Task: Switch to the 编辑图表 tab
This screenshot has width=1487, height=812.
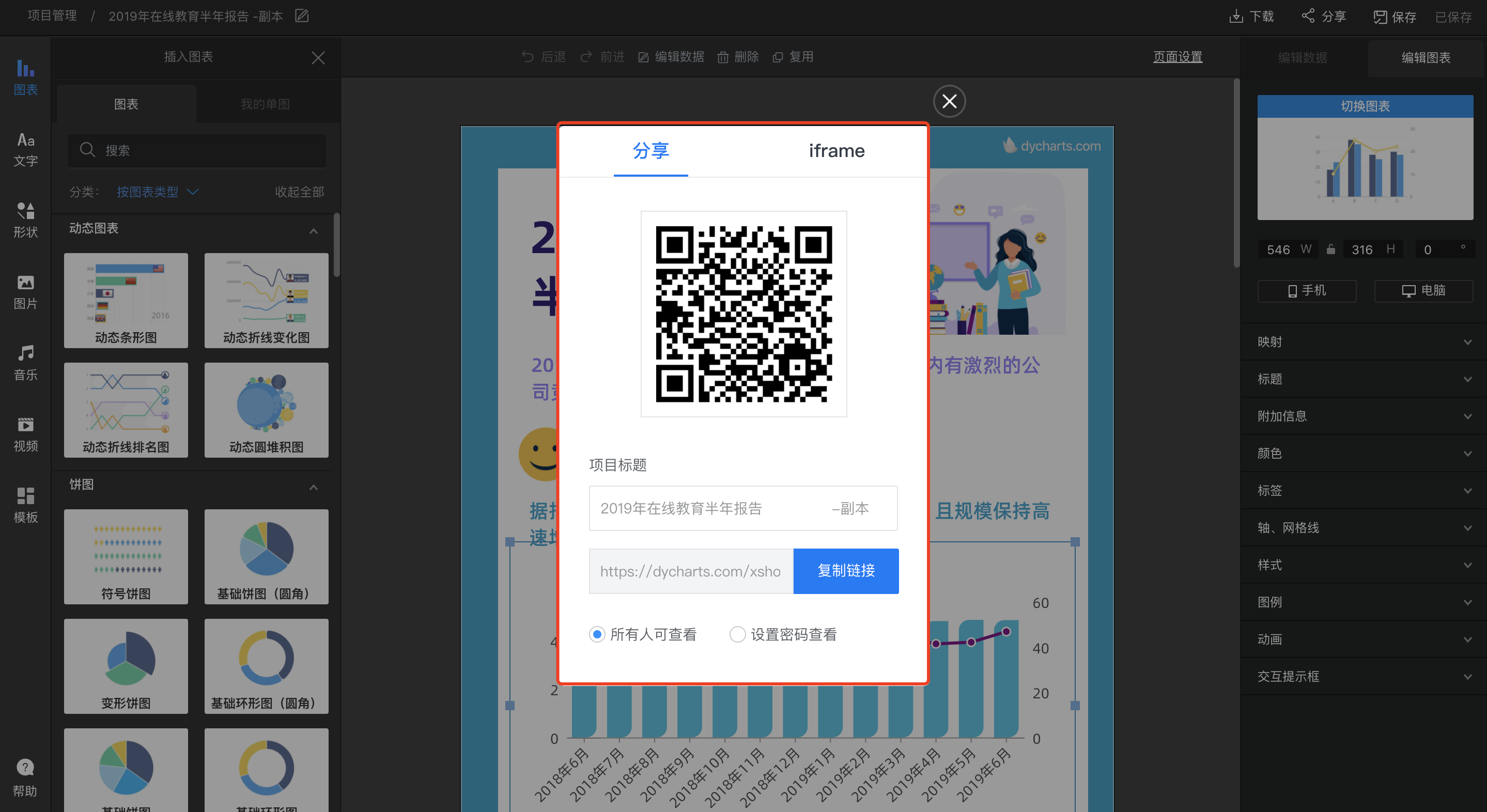Action: tap(1426, 57)
